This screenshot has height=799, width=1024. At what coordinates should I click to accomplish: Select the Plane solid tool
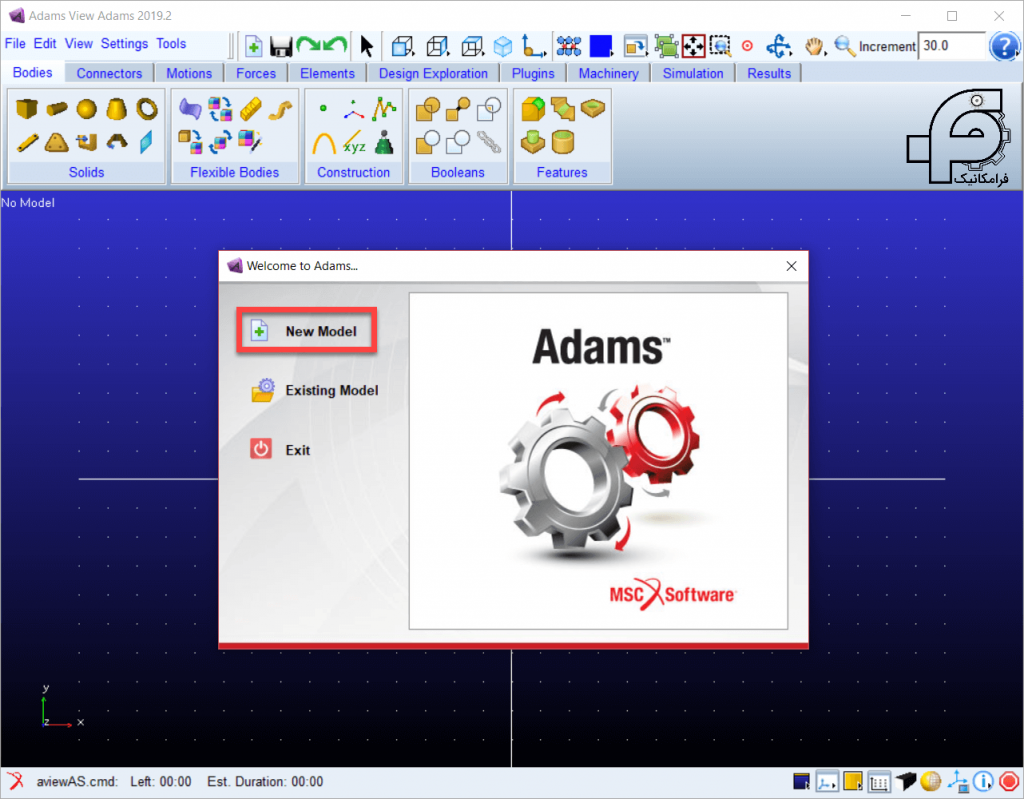coord(146,142)
